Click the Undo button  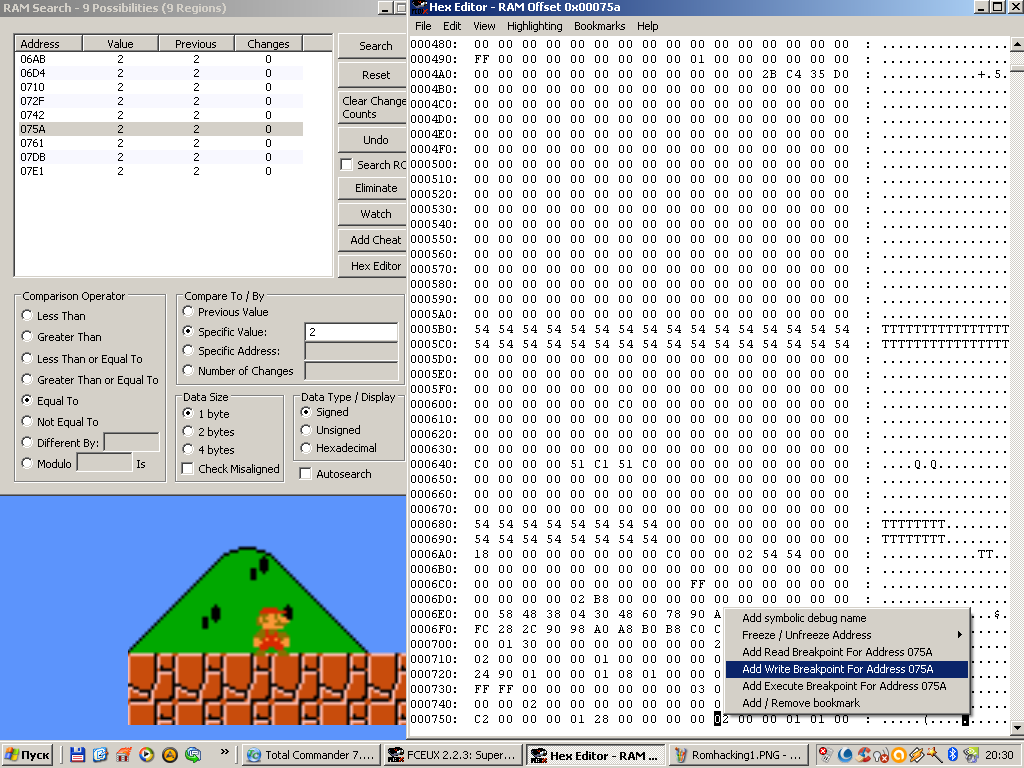(x=375, y=140)
